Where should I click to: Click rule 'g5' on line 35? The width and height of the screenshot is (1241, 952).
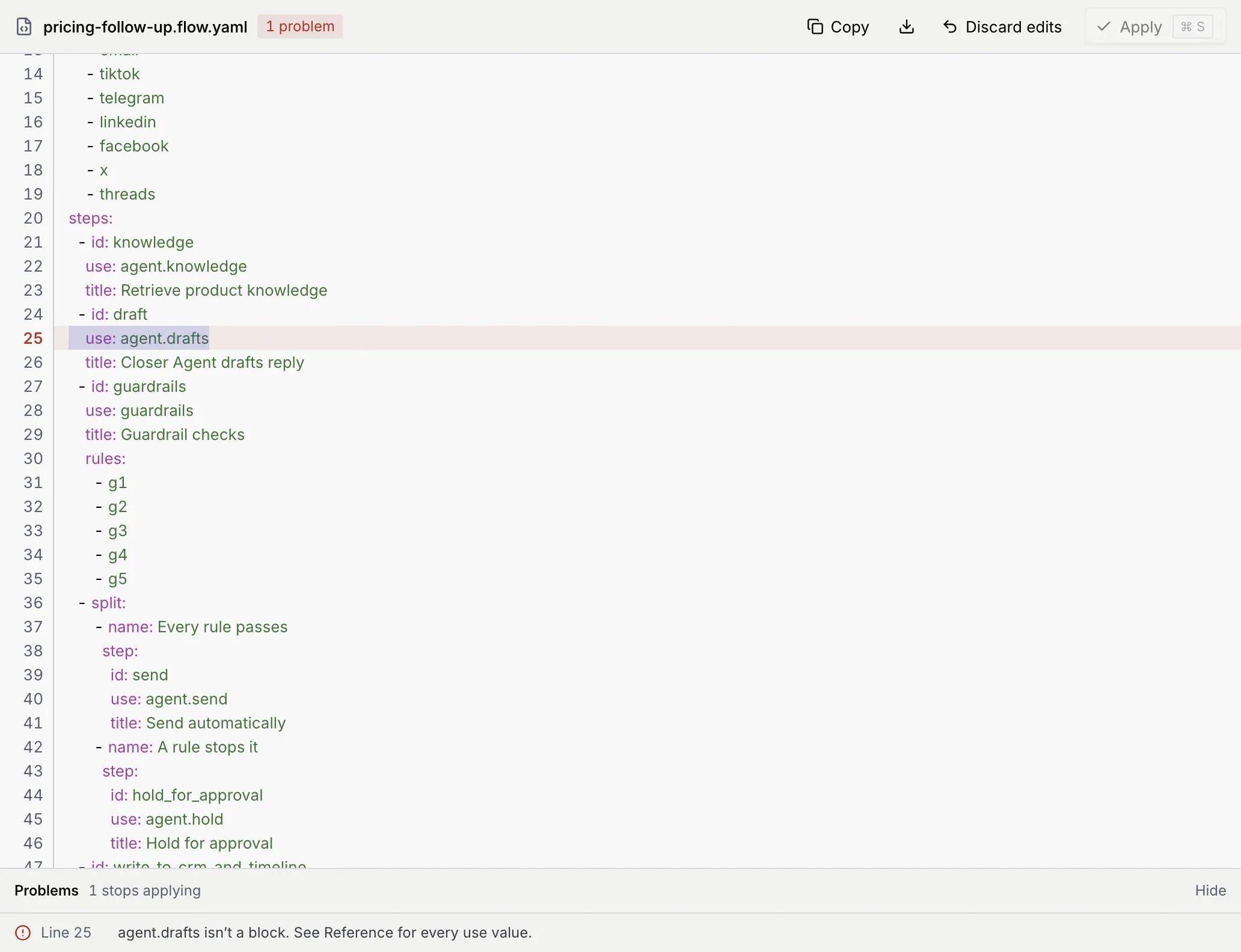coord(117,579)
